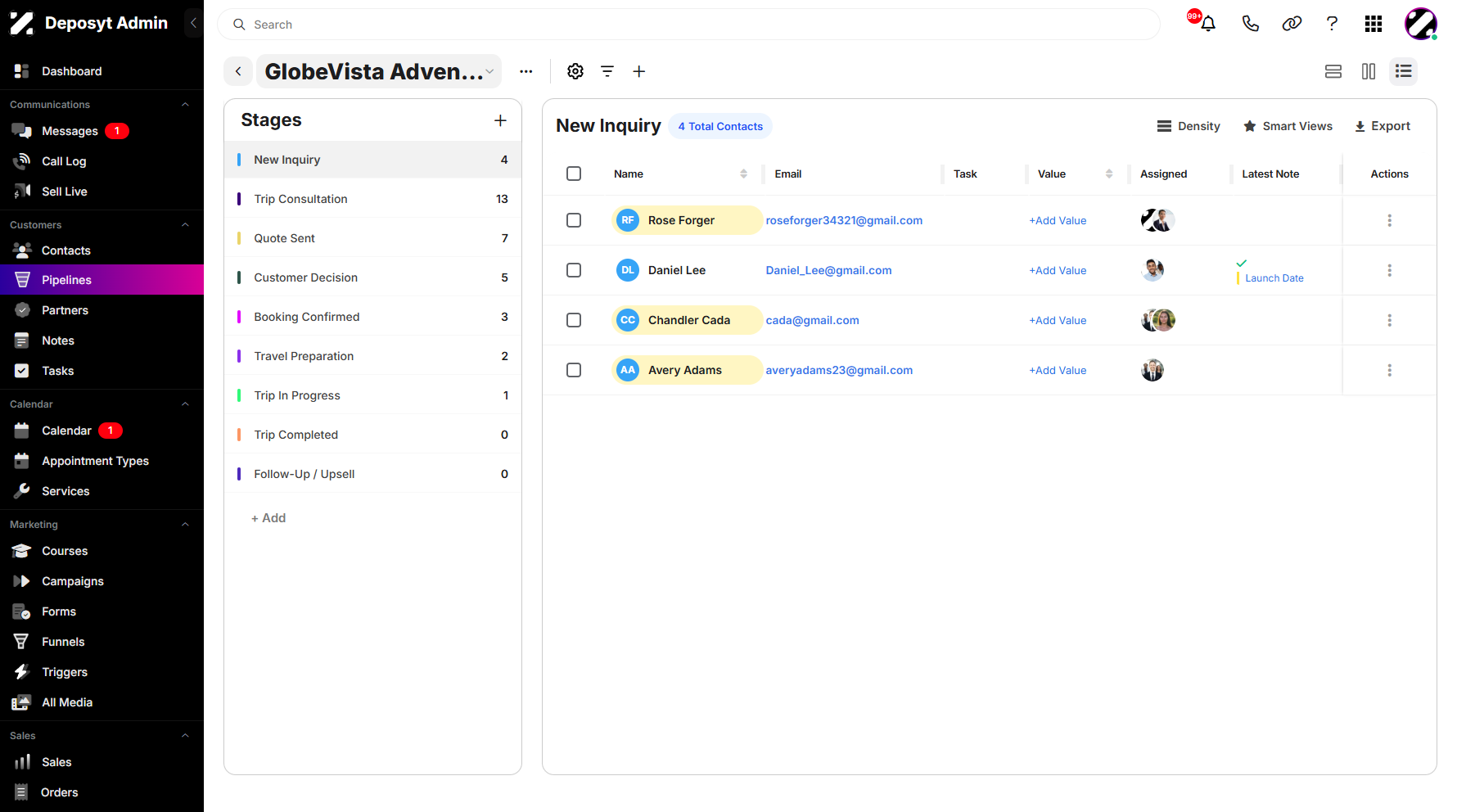Viewport: 1457px width, 812px height.
Task: Collapse the Communications section
Action: click(185, 105)
